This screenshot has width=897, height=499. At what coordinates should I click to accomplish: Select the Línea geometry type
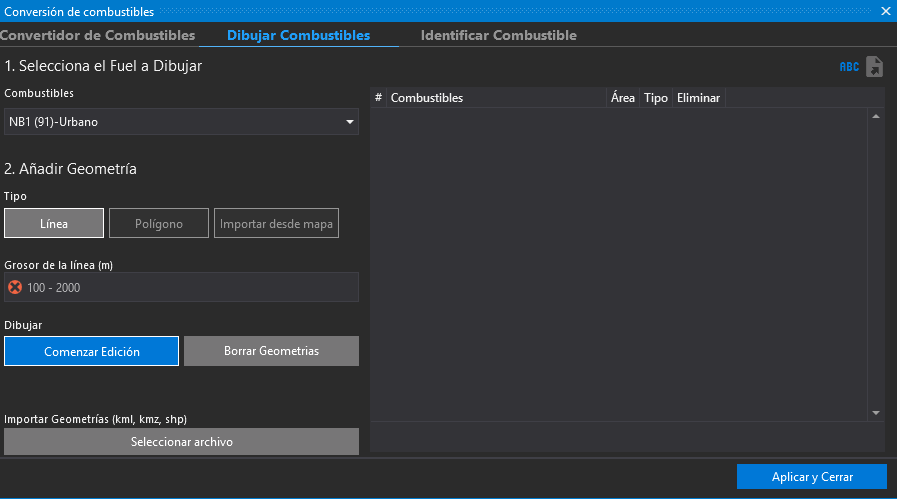coord(54,224)
